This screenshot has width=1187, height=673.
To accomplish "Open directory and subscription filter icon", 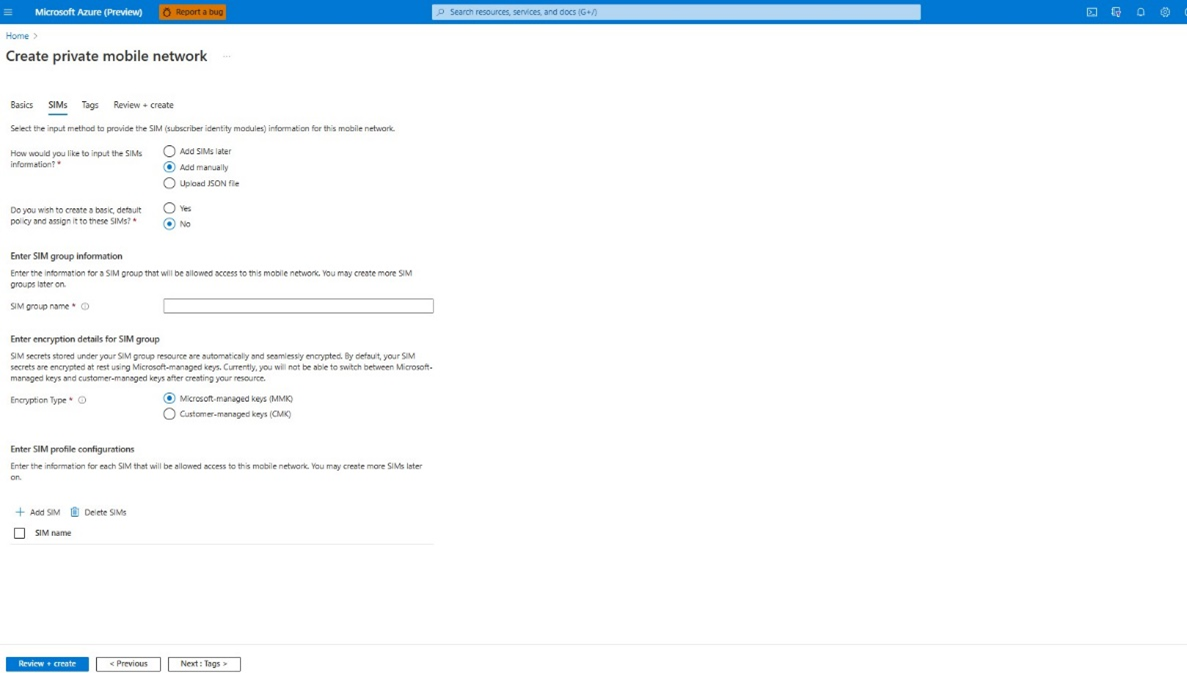I will (x=1116, y=12).
